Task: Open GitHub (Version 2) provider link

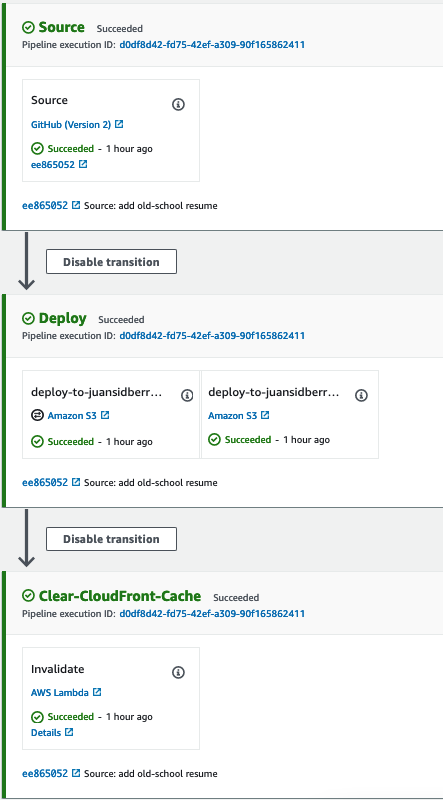Action: coord(71,124)
